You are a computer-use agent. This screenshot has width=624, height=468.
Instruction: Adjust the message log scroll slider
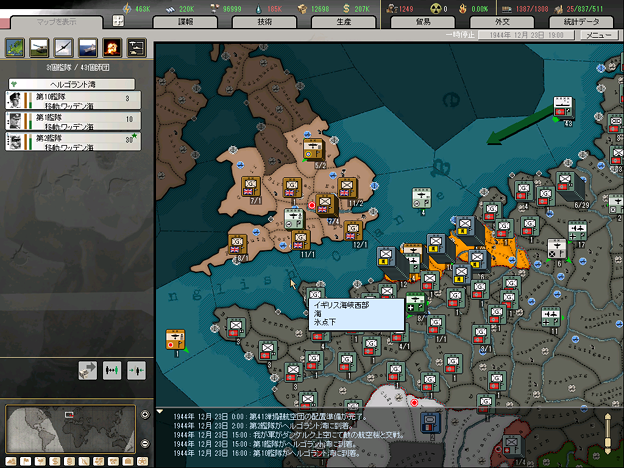pyautogui.click(x=608, y=434)
